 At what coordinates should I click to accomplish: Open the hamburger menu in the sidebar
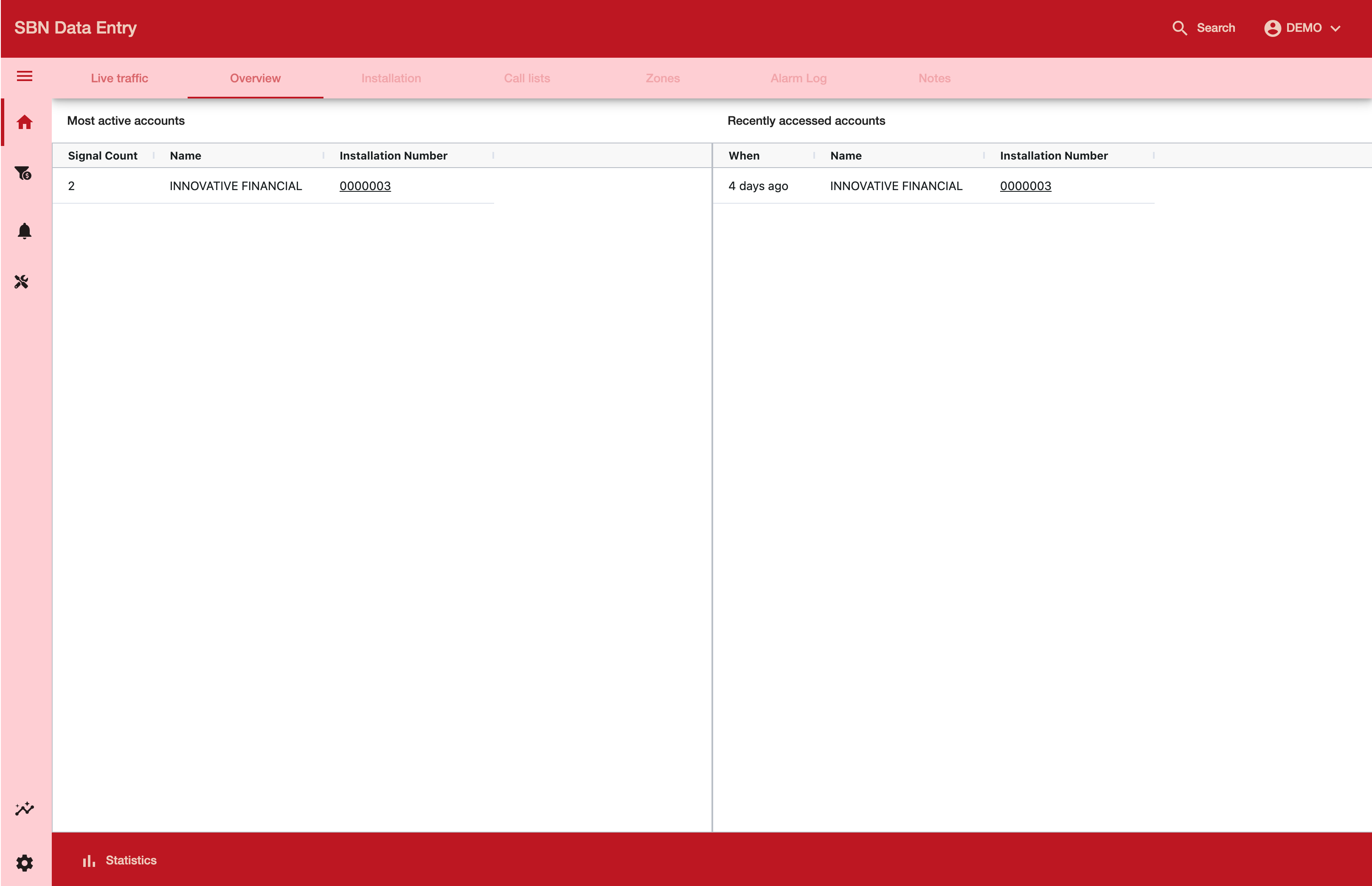24,76
